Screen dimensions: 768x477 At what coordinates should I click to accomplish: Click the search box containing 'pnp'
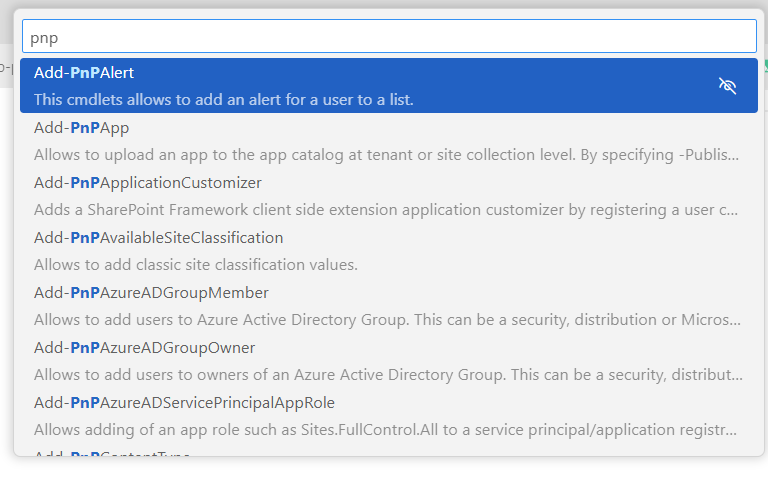coord(389,36)
